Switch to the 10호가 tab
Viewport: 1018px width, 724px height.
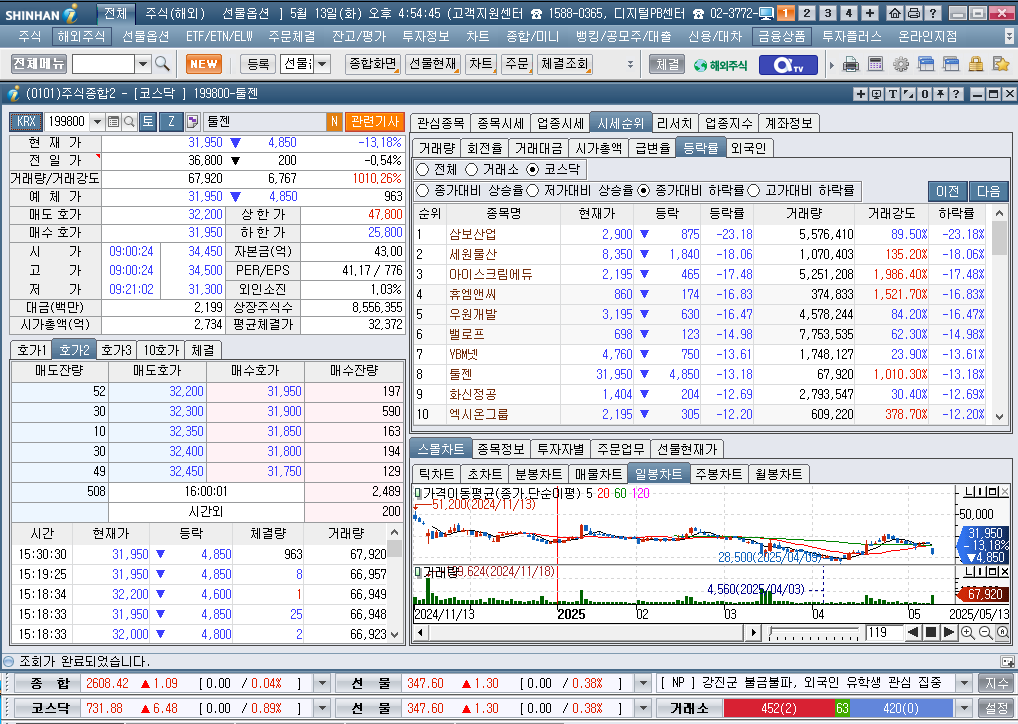161,350
